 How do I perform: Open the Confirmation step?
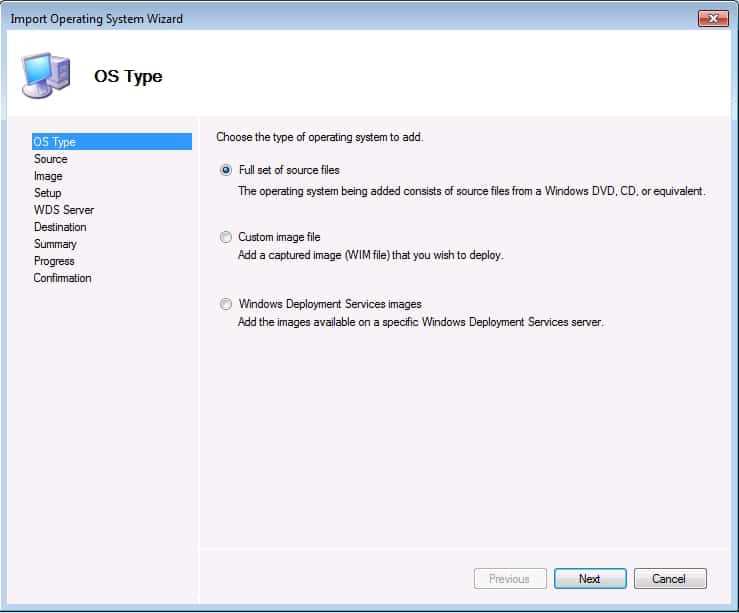(x=62, y=278)
